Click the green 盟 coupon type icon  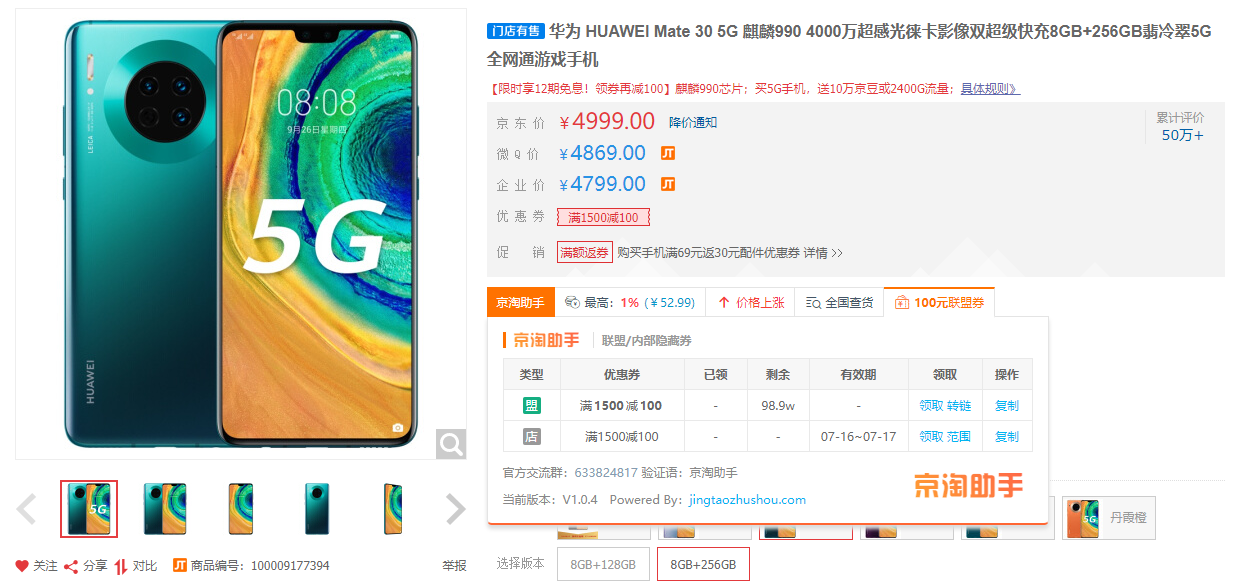tap(531, 406)
